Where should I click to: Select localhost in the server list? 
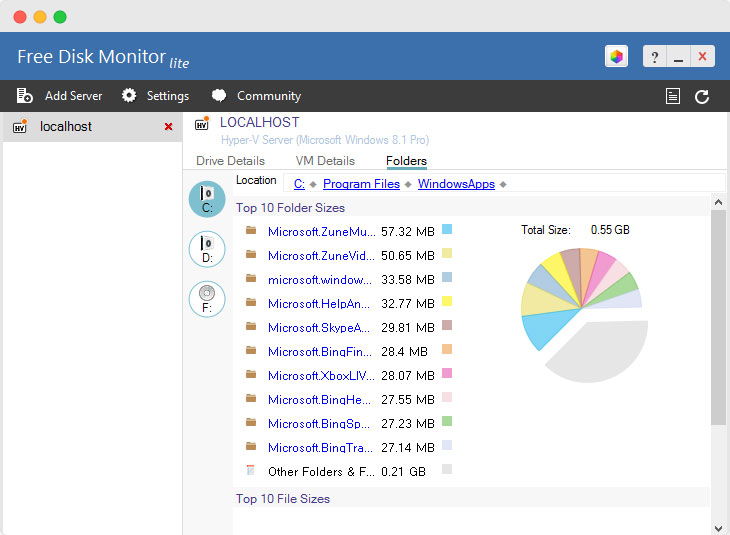click(66, 127)
